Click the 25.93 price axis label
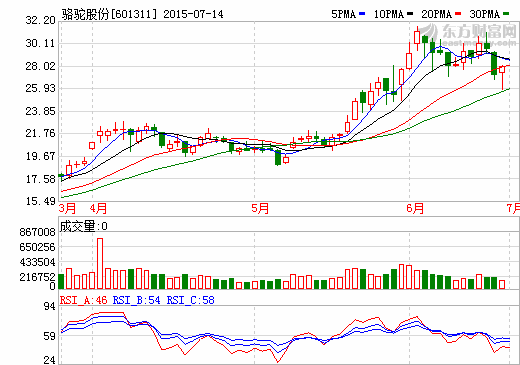The width and height of the screenshot is (520, 365). (x=40, y=88)
